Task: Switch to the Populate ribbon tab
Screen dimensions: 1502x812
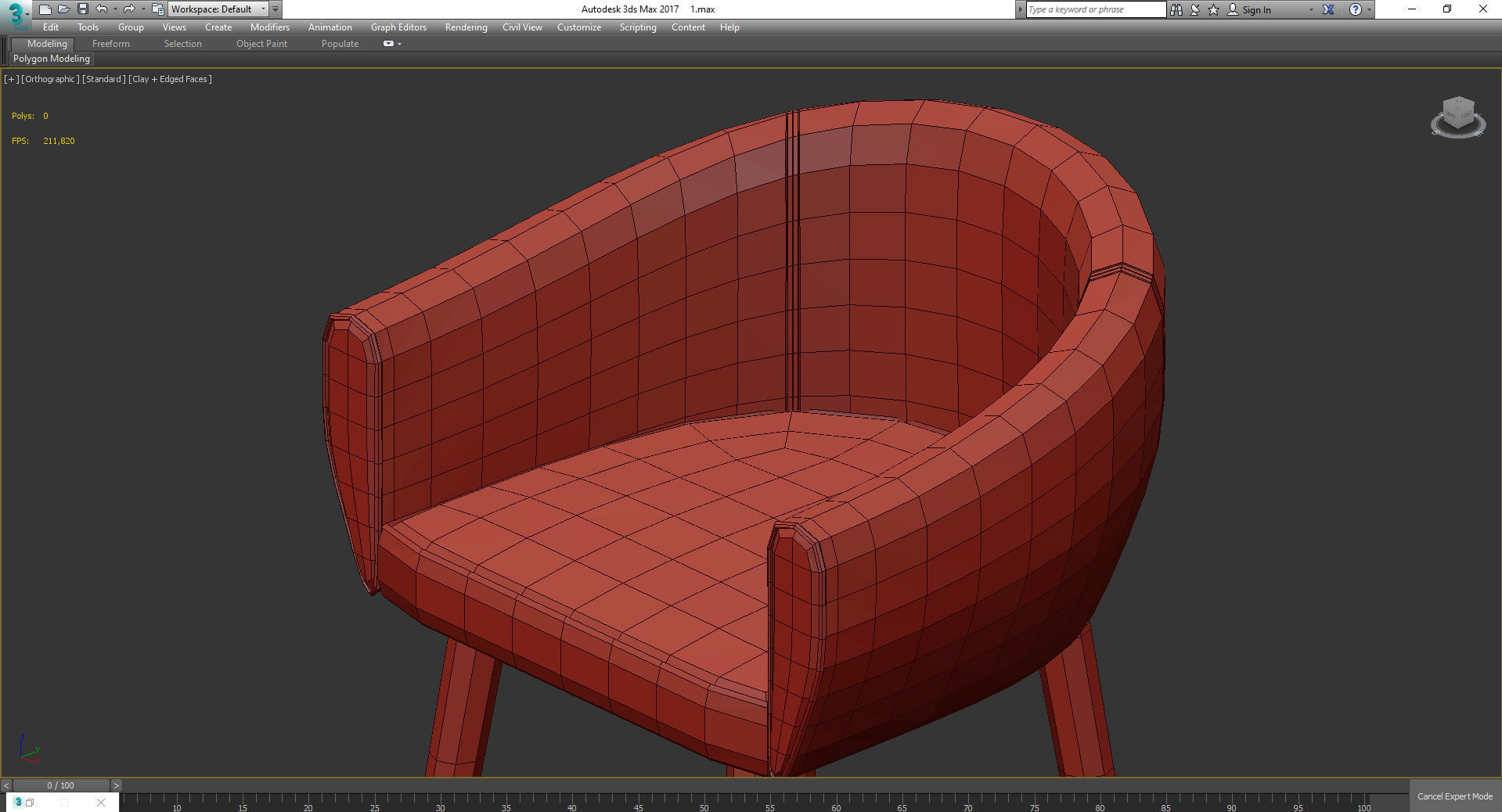Action: [x=340, y=44]
